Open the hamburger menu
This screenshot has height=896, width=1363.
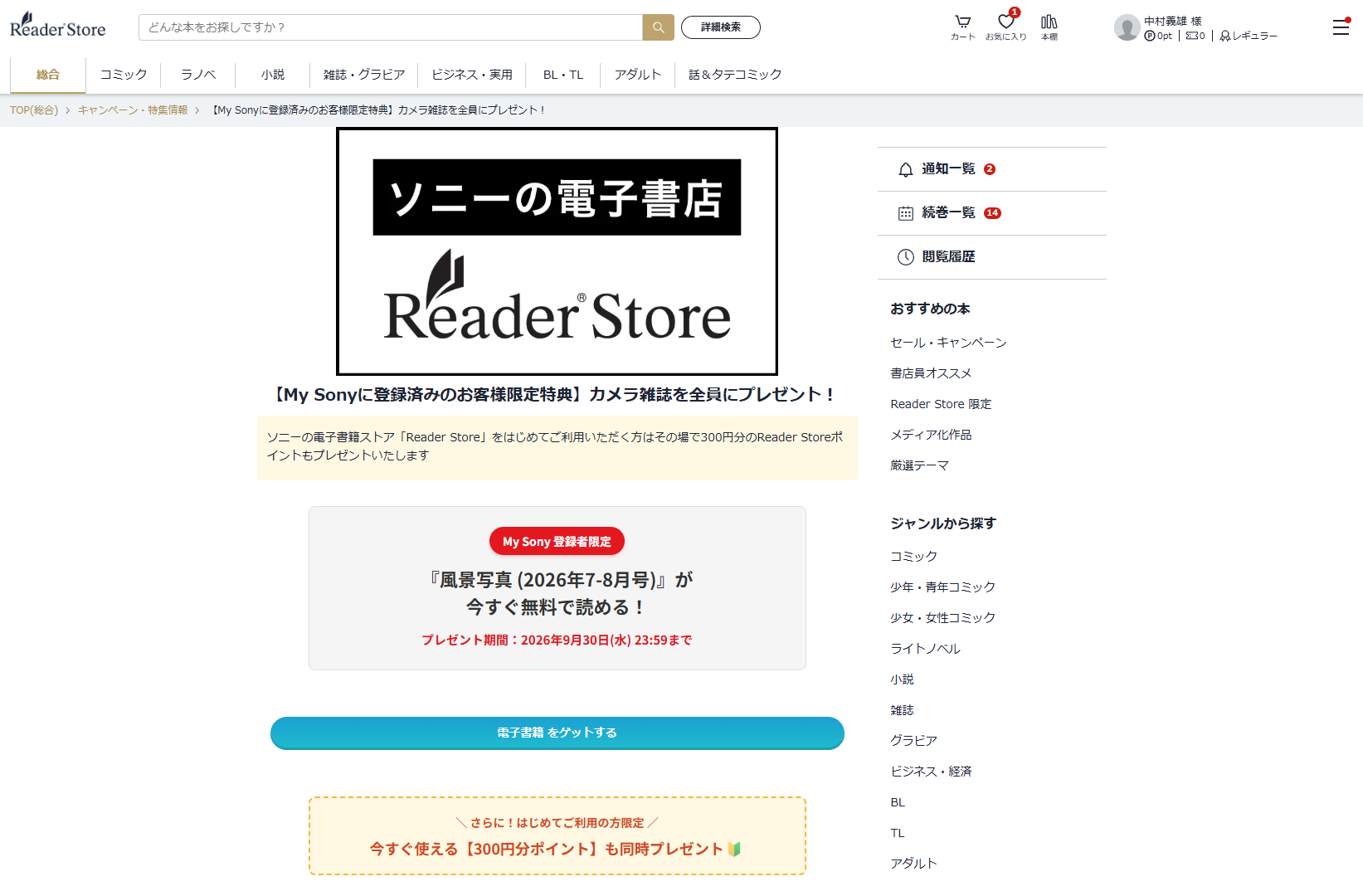coord(1341,27)
